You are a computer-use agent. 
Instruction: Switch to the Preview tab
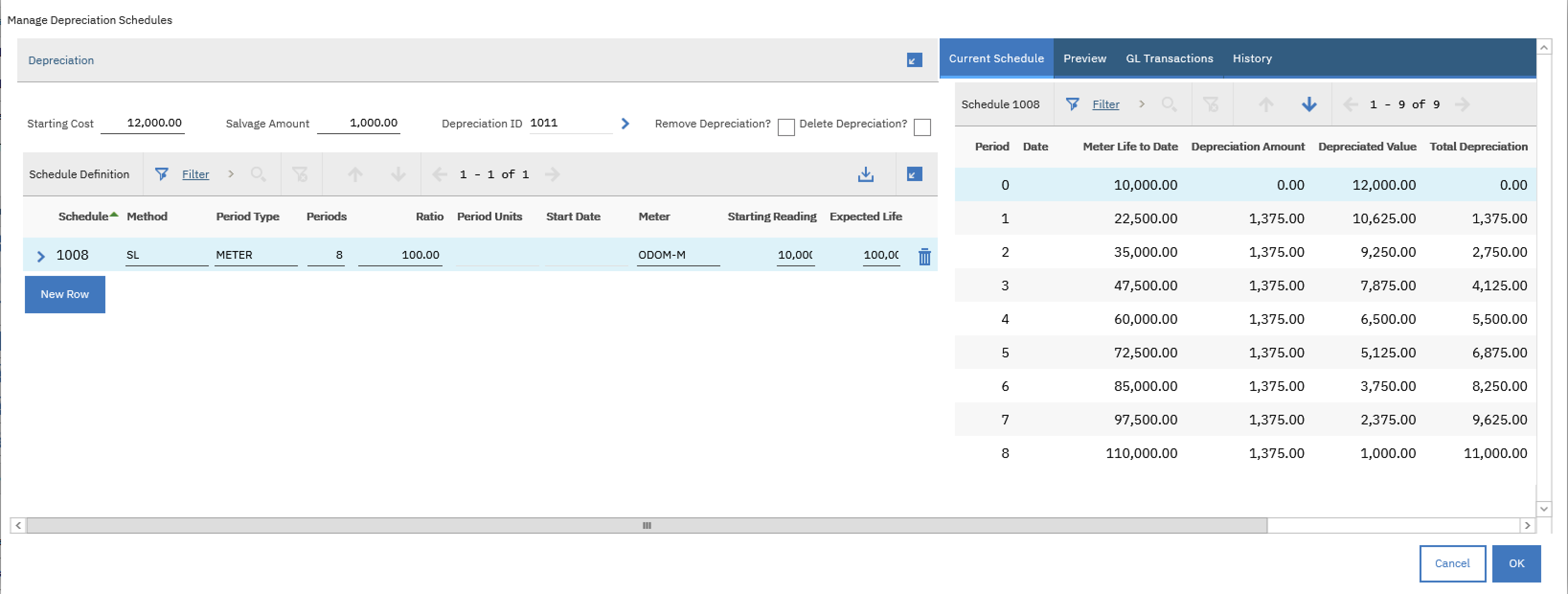pos(1085,58)
